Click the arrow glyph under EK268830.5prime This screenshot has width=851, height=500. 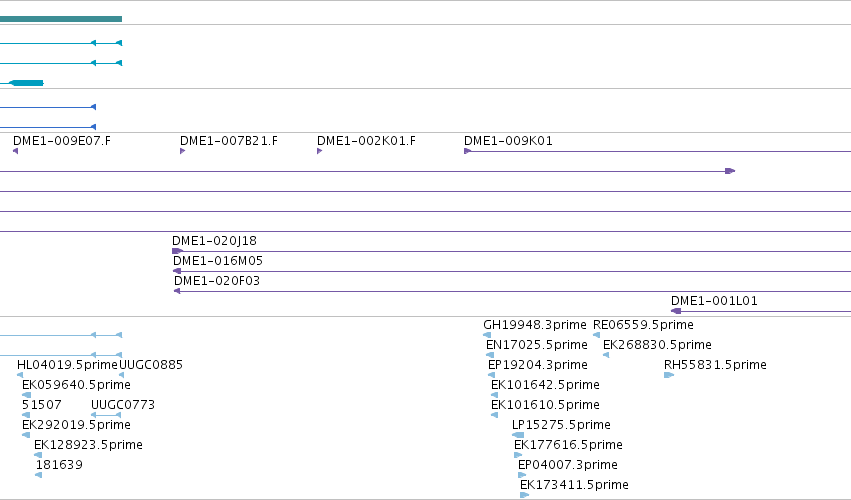click(x=606, y=355)
